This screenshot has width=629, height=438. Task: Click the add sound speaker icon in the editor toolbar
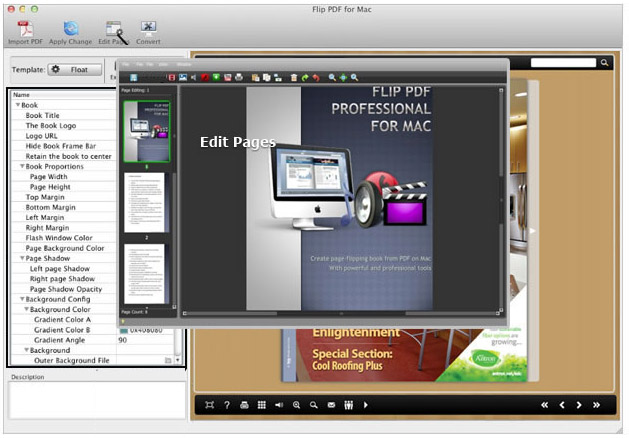(194, 77)
